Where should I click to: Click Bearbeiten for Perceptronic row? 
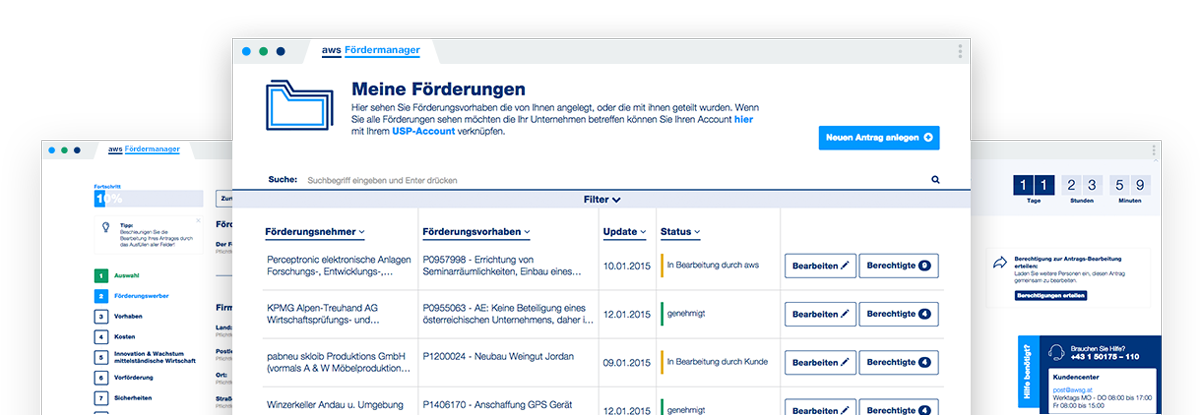point(819,266)
